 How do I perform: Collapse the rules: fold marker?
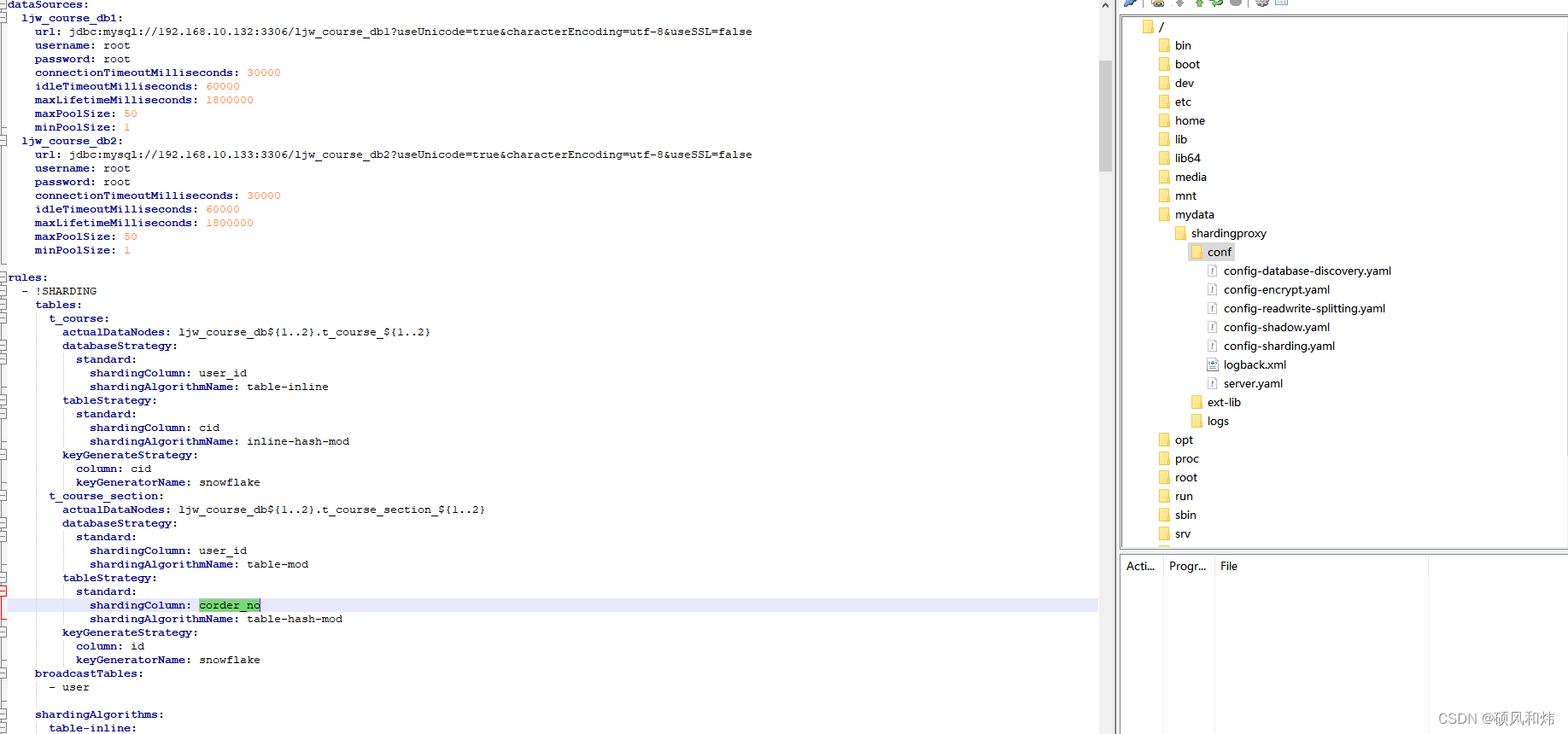(x=3, y=277)
